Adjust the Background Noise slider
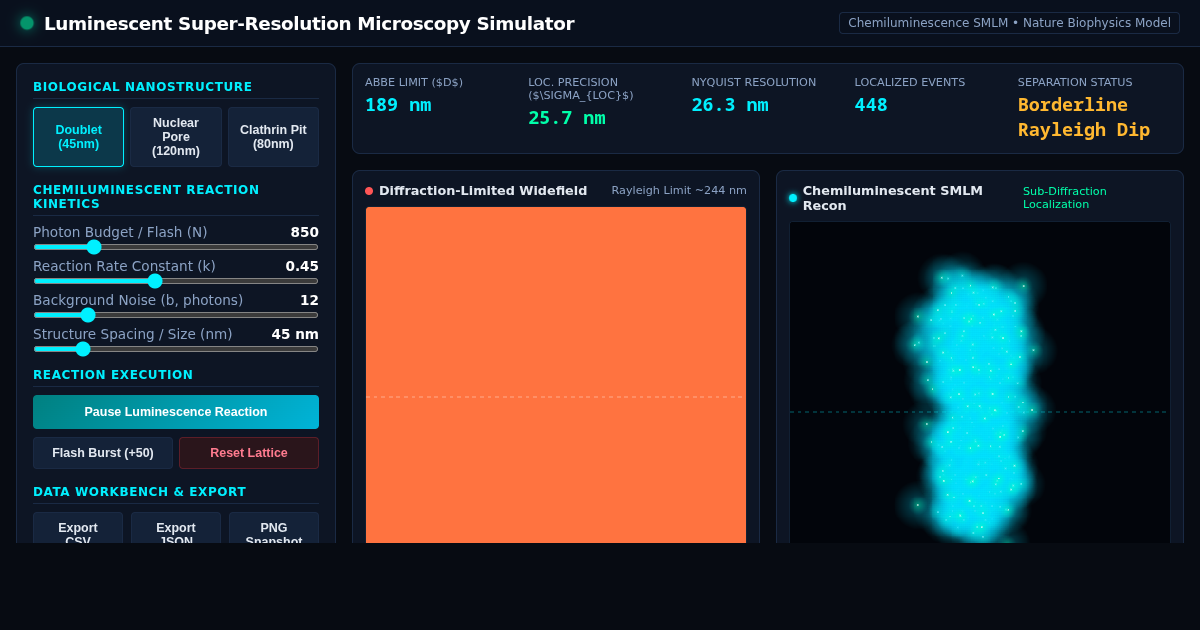Viewport: 1200px width, 630px height. (x=176, y=315)
